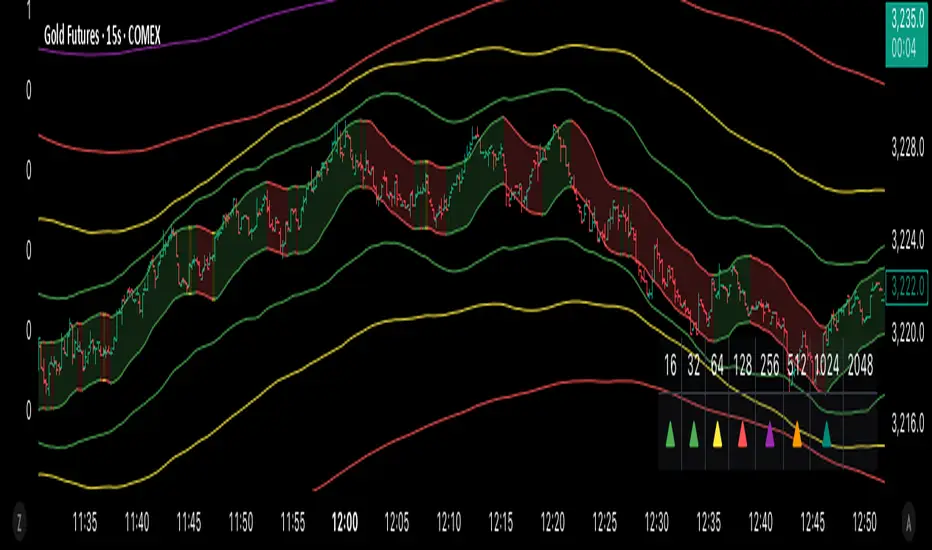The image size is (932, 550).
Task: Toggle auto scale with the A button
Action: [908, 523]
